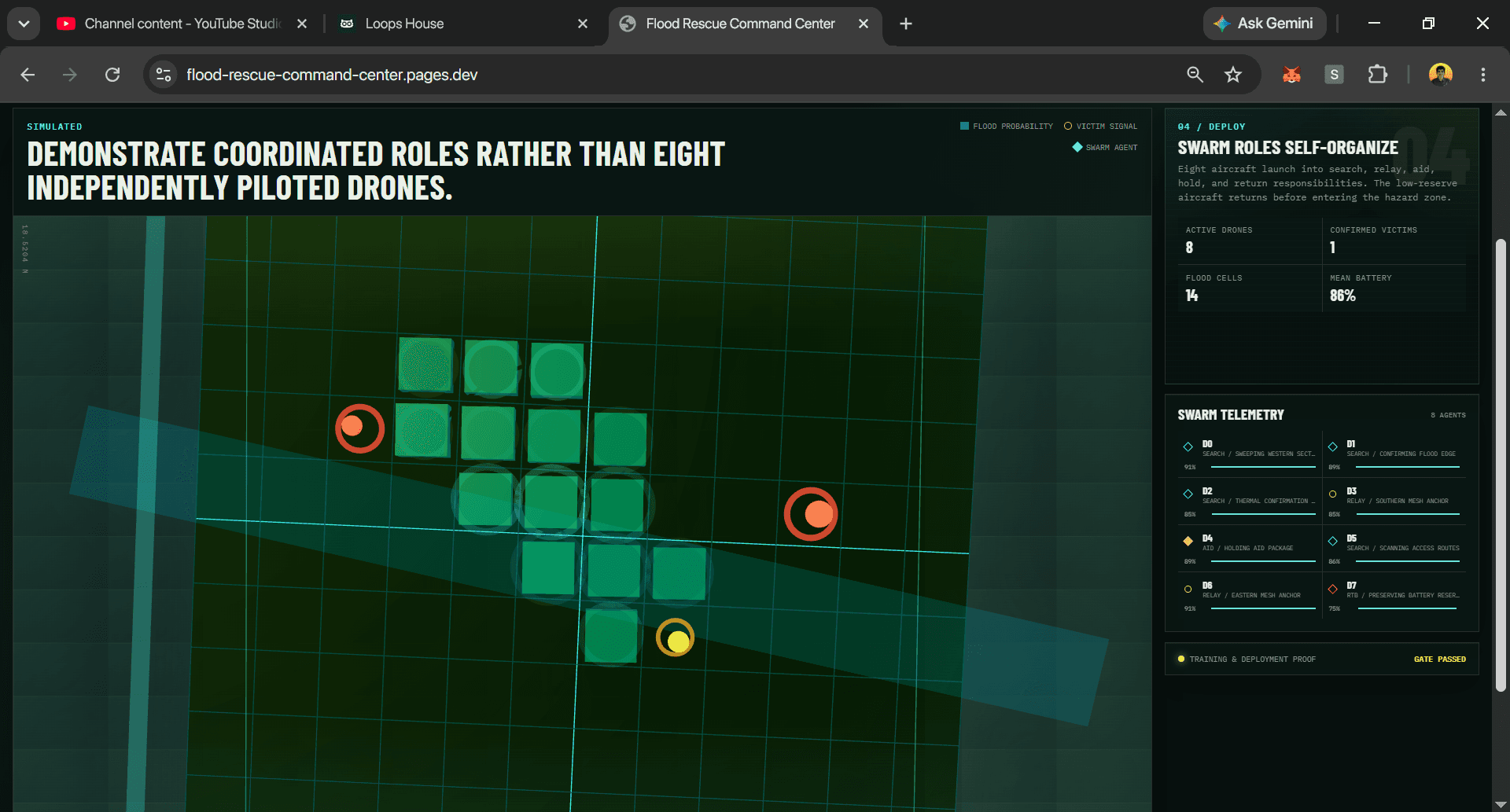This screenshot has width=1510, height=812.
Task: Click the yellow Training & Deployment status dot
Action: pyautogui.click(x=1180, y=659)
